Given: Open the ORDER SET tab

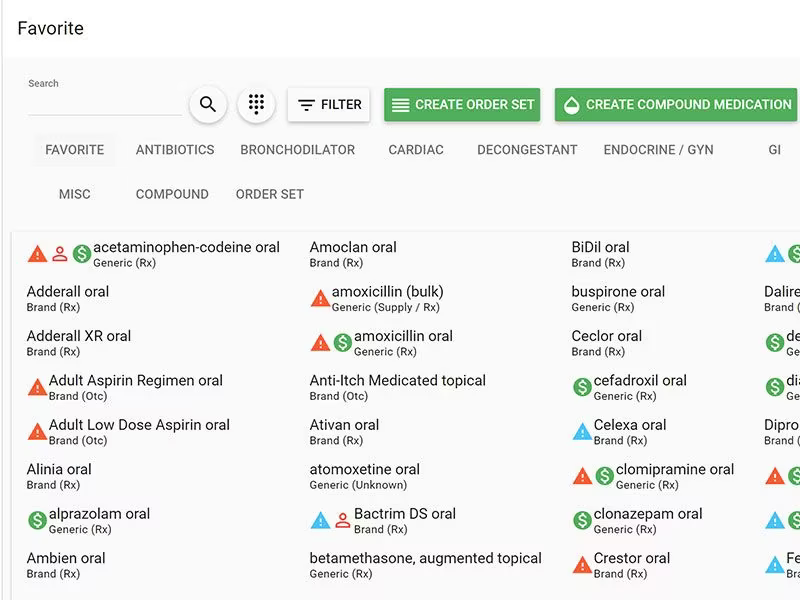Looking at the screenshot, I should click(270, 194).
